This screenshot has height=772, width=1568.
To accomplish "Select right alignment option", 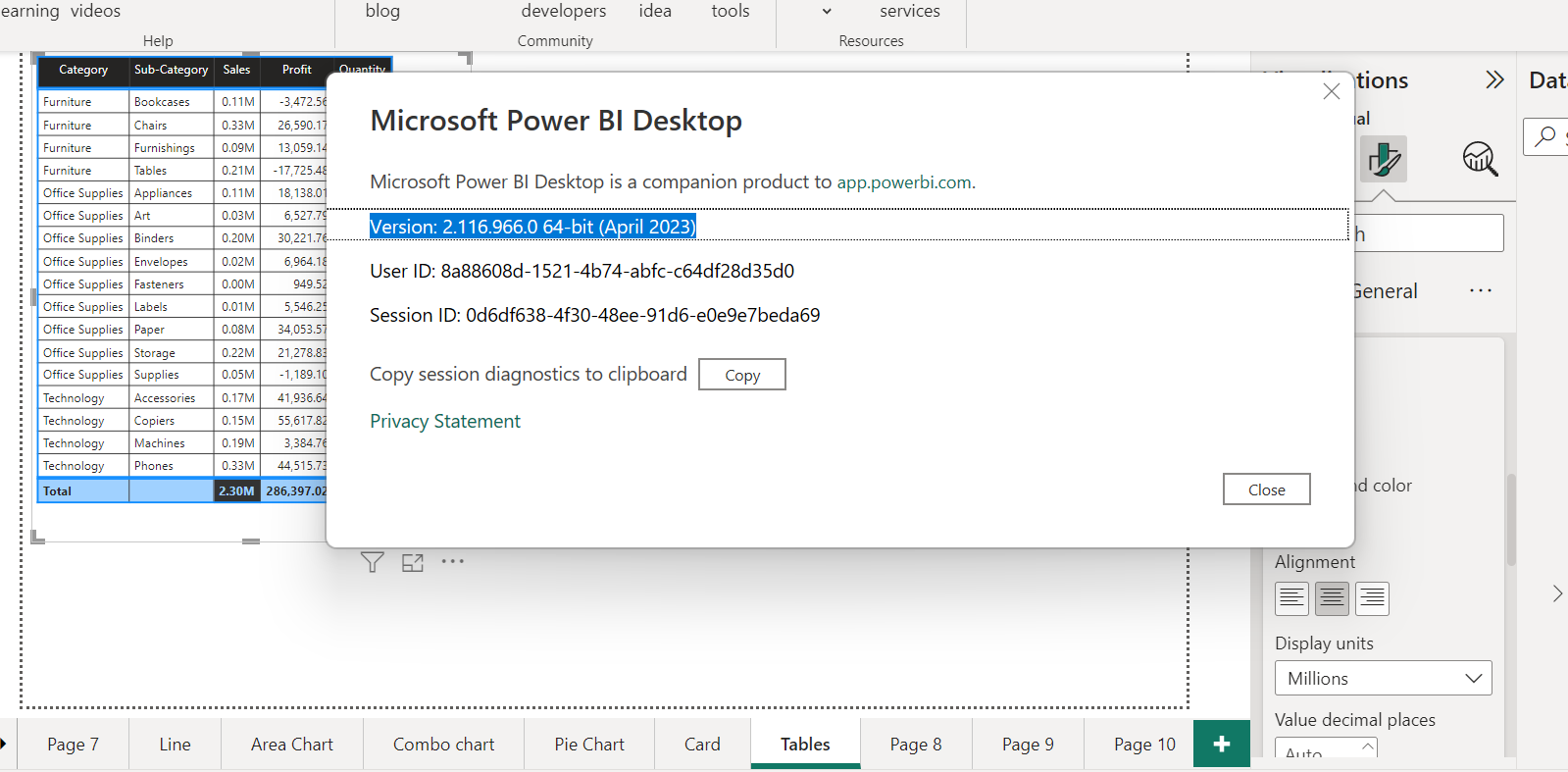I will [x=1372, y=598].
